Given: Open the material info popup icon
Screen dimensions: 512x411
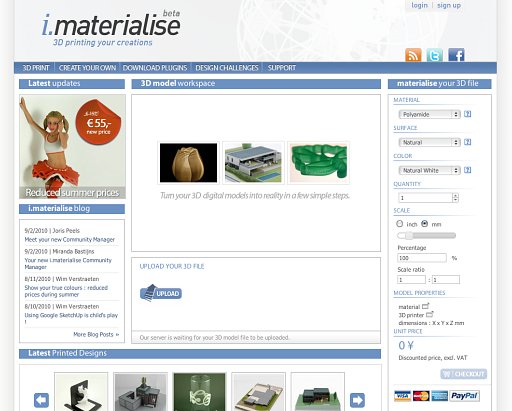Looking at the screenshot, I should point(426,306).
